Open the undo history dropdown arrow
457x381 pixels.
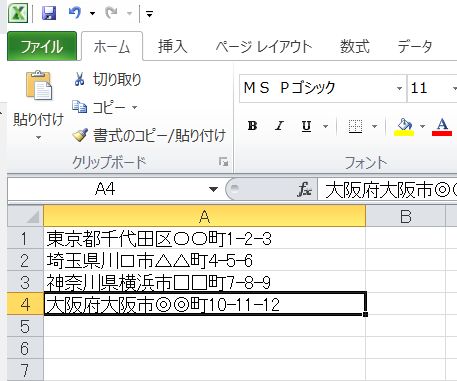tap(92, 14)
